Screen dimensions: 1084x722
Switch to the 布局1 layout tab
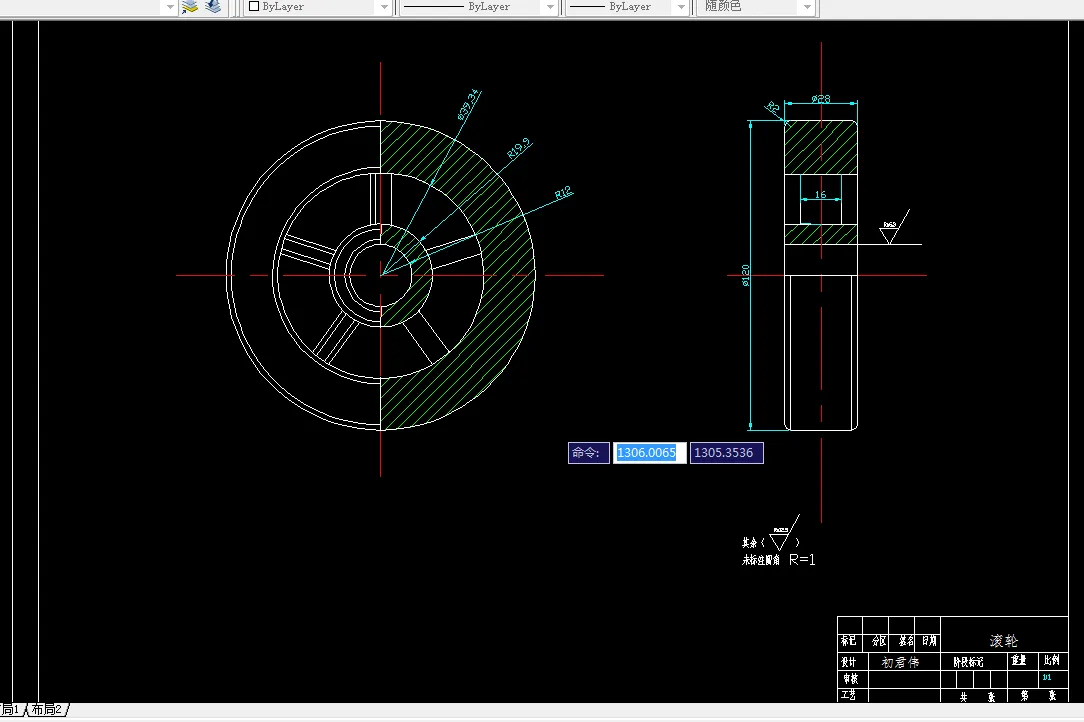click(10, 710)
